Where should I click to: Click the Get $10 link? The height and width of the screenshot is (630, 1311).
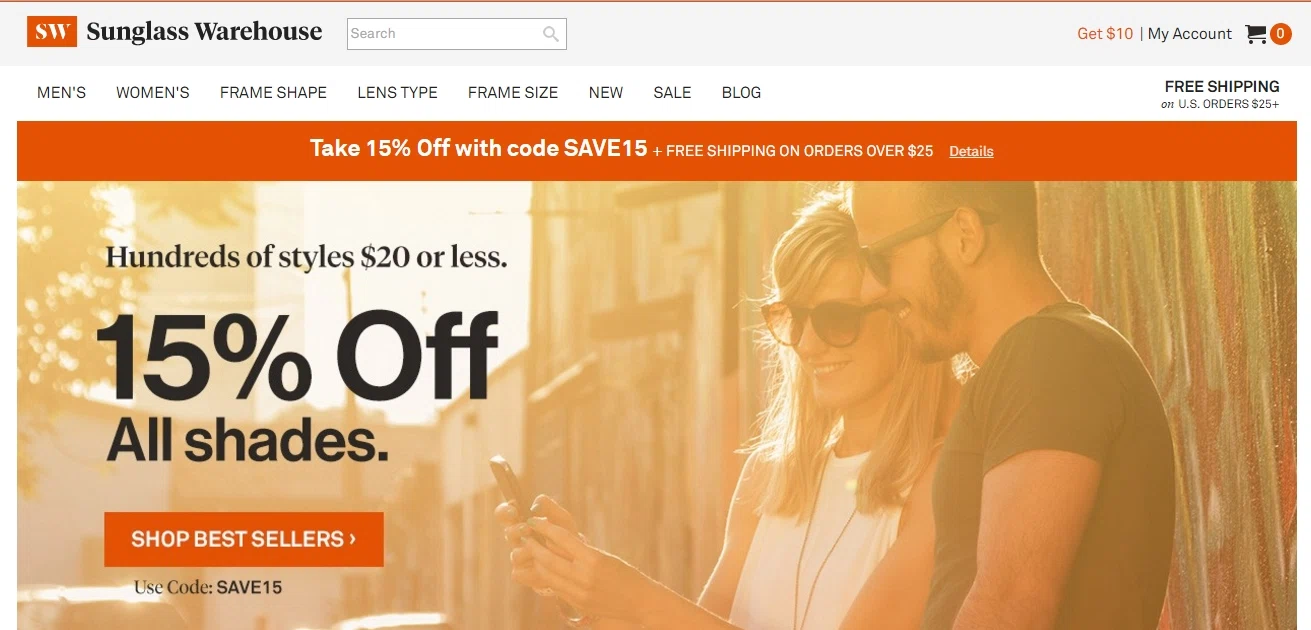pyautogui.click(x=1105, y=34)
